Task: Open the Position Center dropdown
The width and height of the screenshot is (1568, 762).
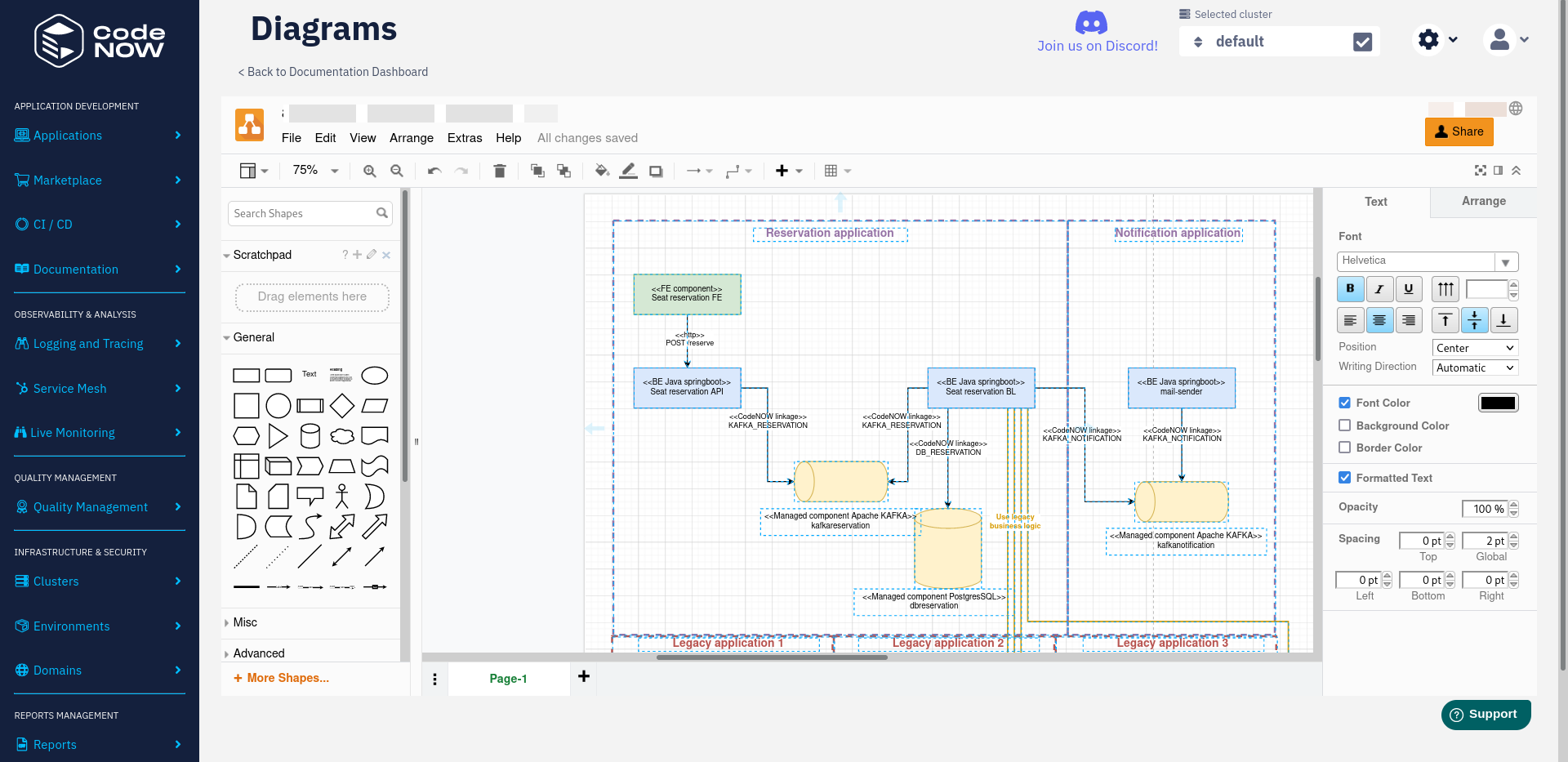Action: pos(1475,348)
